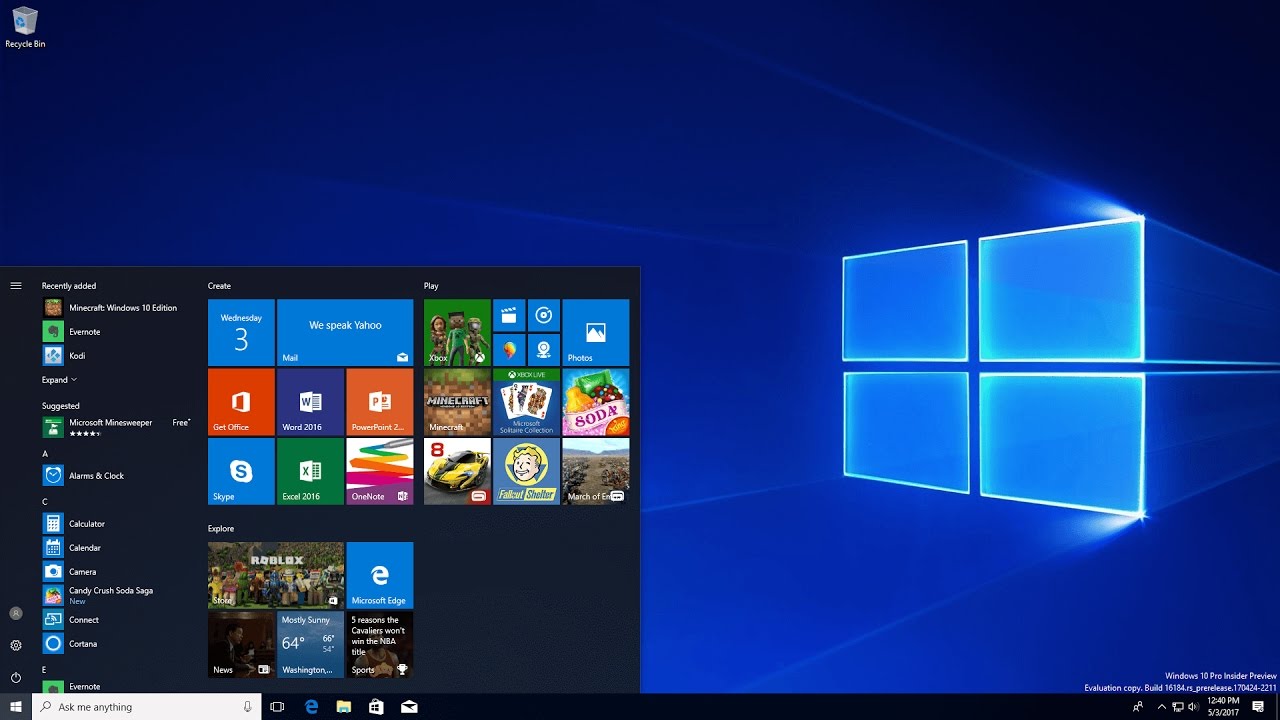
Task: Click the microphone icon in search box
Action: [247, 707]
